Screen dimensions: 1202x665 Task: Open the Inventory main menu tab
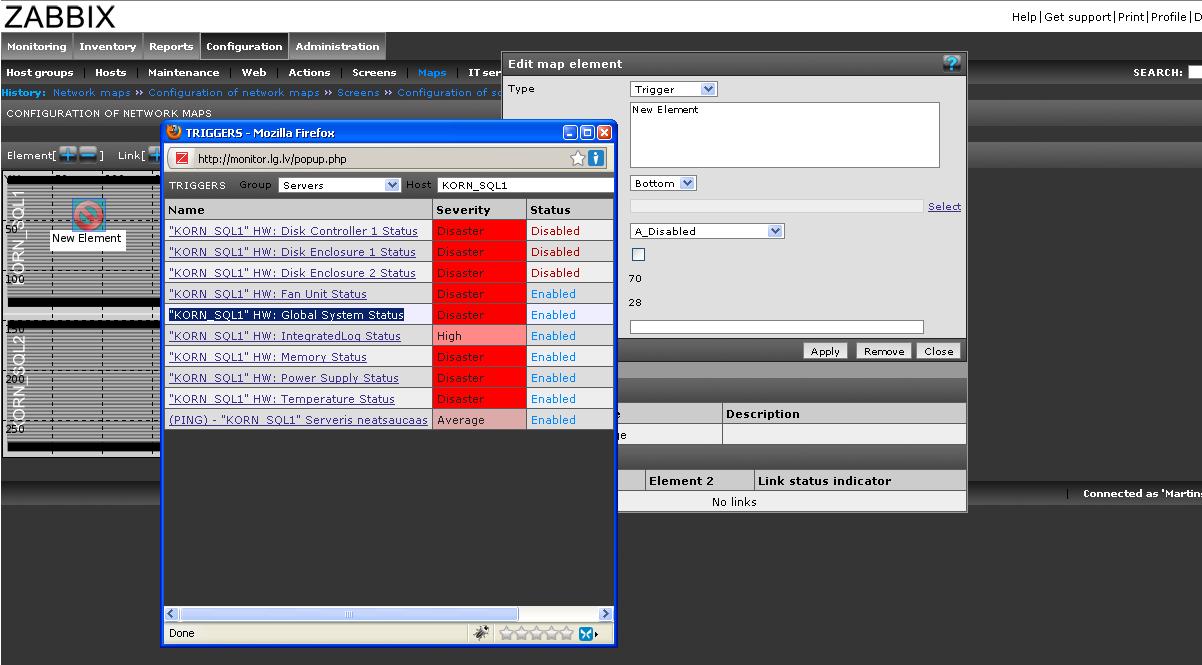point(108,46)
